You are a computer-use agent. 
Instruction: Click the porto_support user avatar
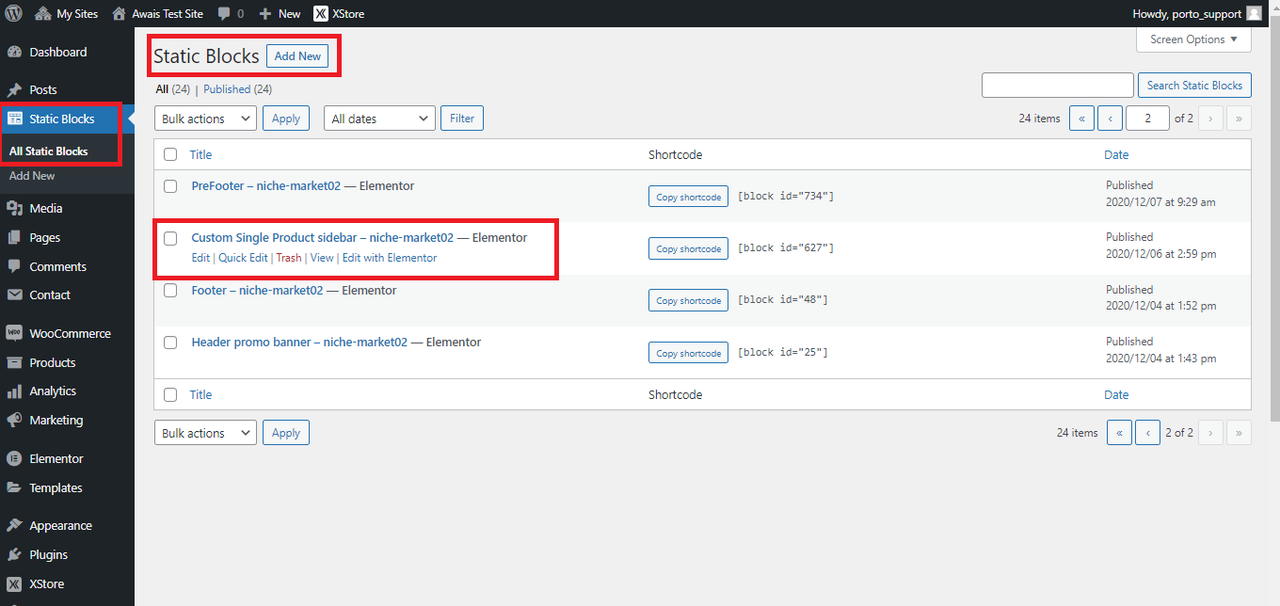1254,14
